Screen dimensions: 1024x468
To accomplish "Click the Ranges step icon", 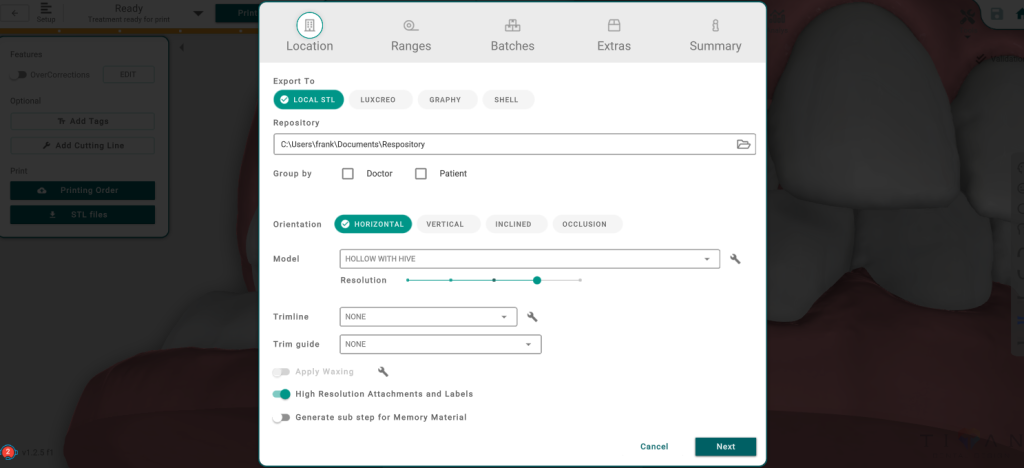I will pyautogui.click(x=411, y=25).
